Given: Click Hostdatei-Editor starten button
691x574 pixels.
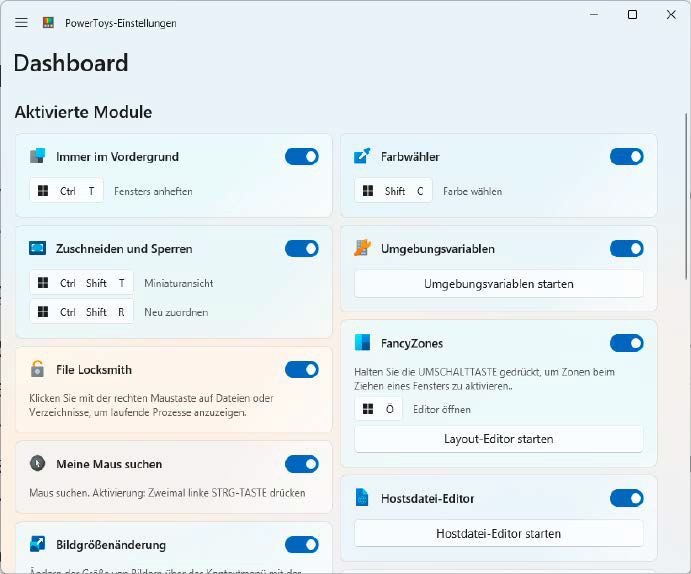Looking at the screenshot, I should [498, 533].
